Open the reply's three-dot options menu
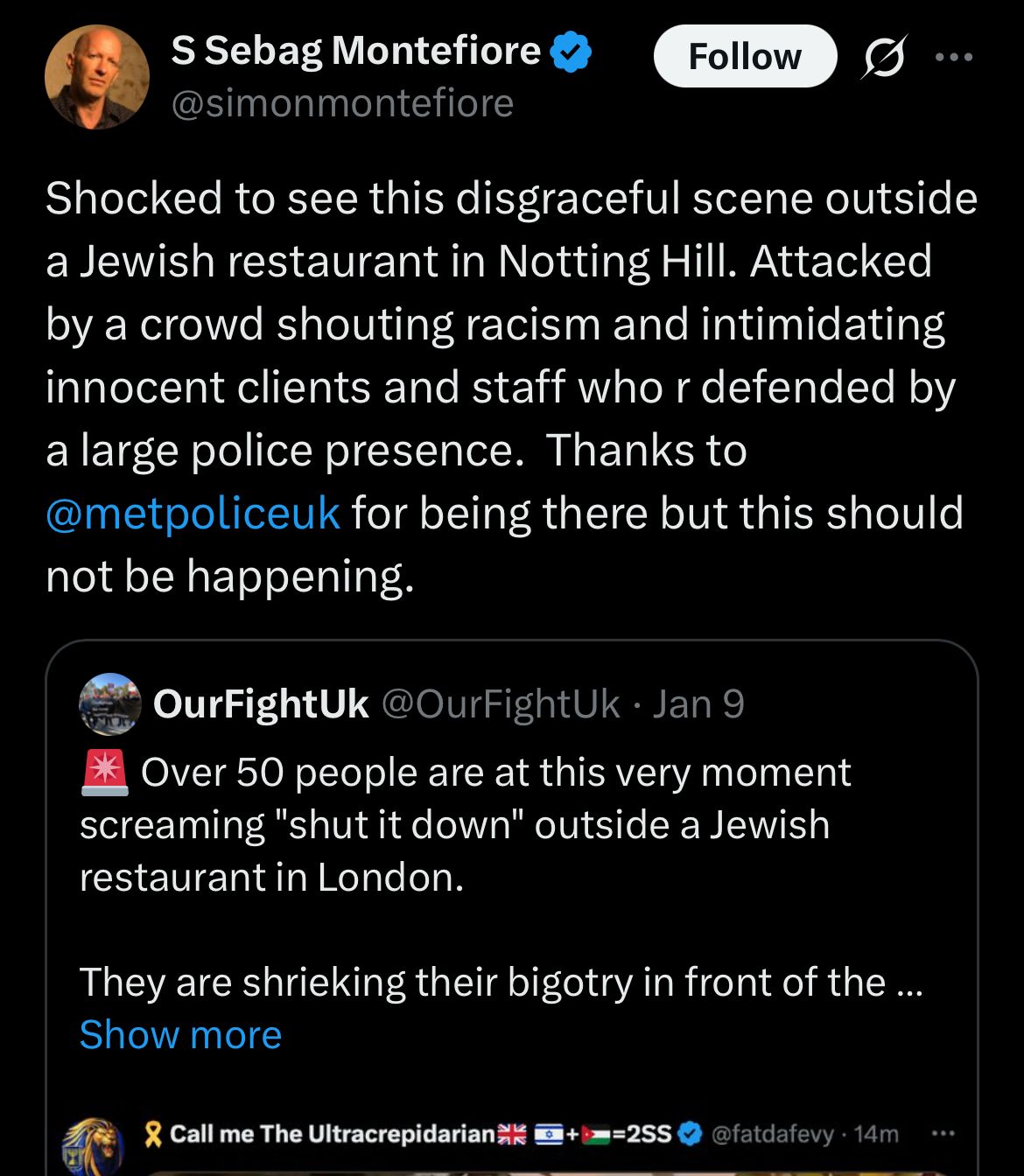The height and width of the screenshot is (1176, 1024). (941, 1134)
